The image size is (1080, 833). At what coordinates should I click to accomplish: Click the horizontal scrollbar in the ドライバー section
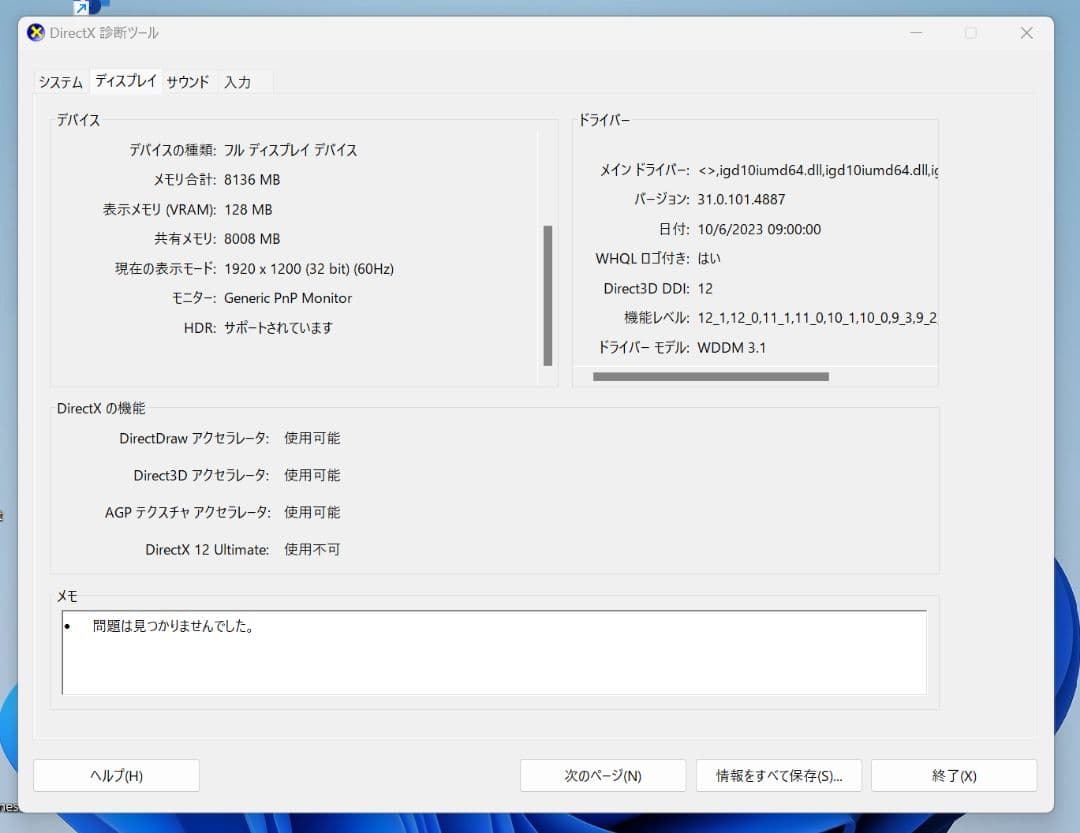711,375
